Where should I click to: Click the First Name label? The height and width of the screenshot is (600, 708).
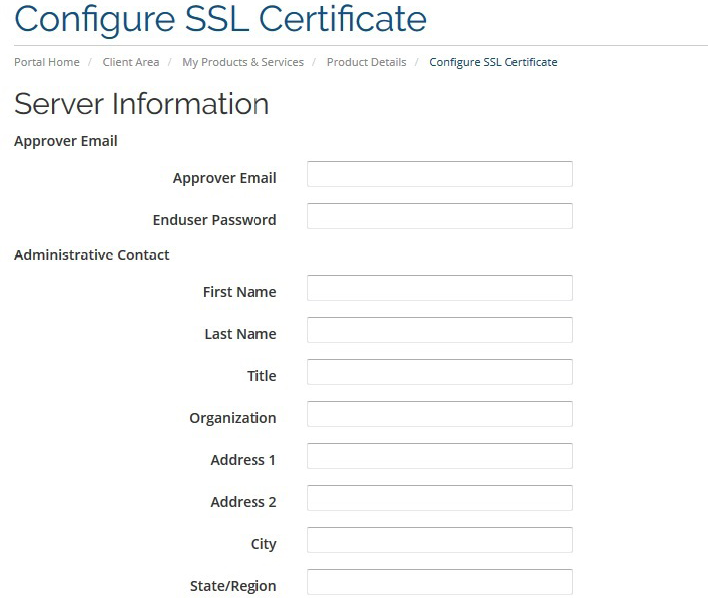[x=239, y=292]
